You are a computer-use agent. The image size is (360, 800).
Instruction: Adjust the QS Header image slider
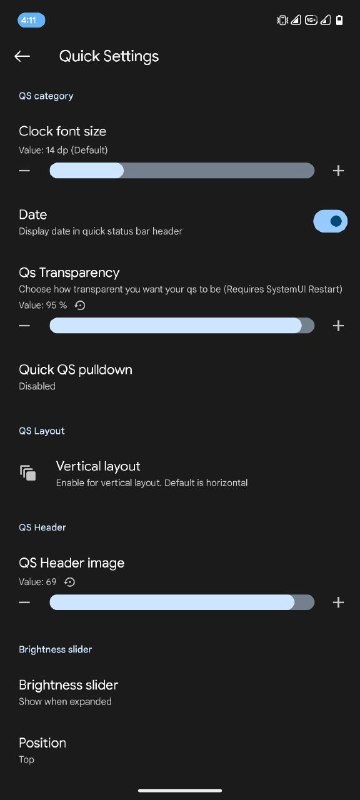[182, 603]
